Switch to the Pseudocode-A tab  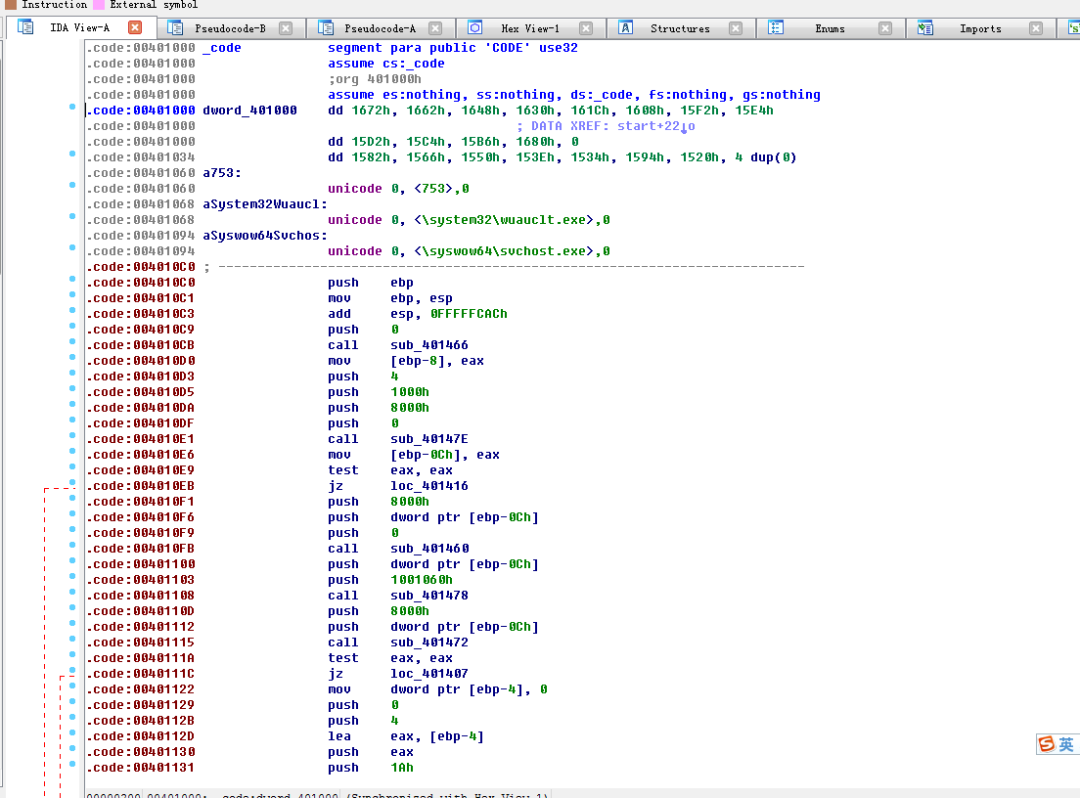click(x=380, y=28)
